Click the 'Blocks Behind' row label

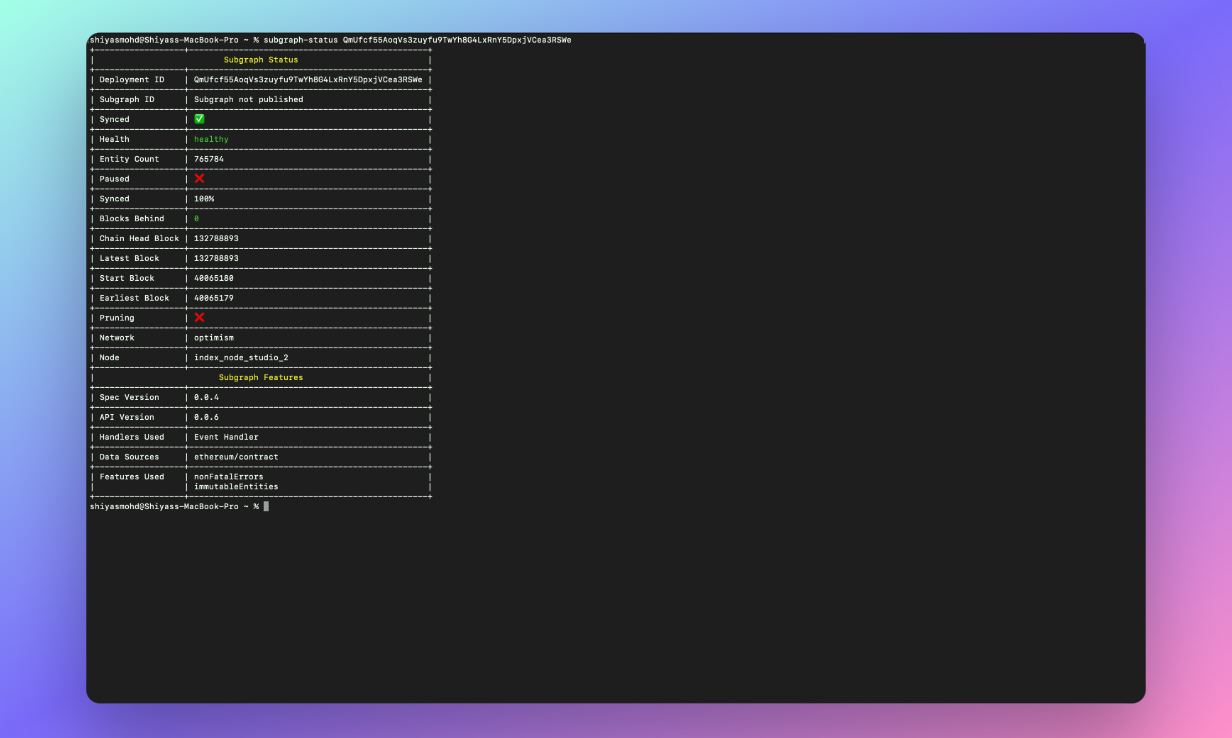pos(132,219)
